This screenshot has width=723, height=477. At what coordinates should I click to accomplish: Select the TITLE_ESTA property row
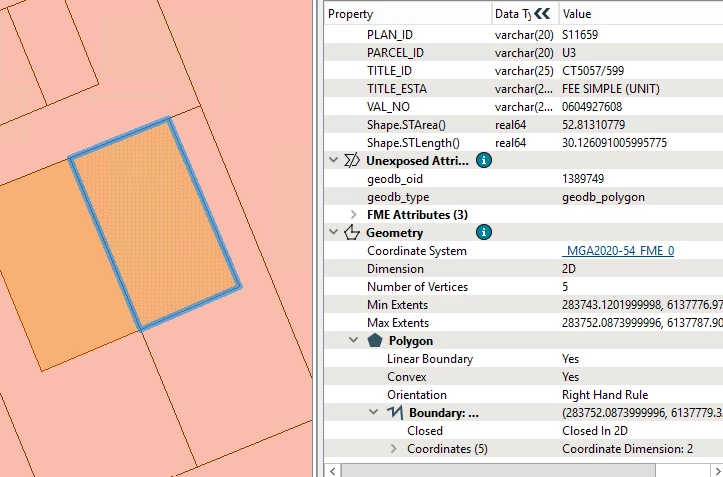coord(523,89)
